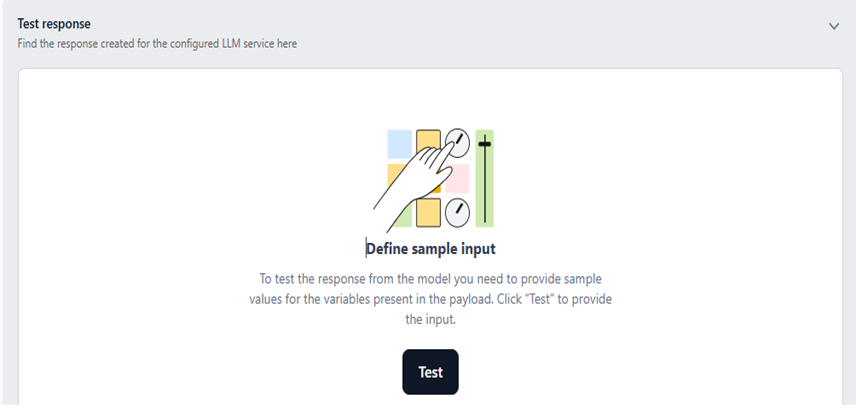Click the text cursor before "Define"
856x418 pixels.
366,248
